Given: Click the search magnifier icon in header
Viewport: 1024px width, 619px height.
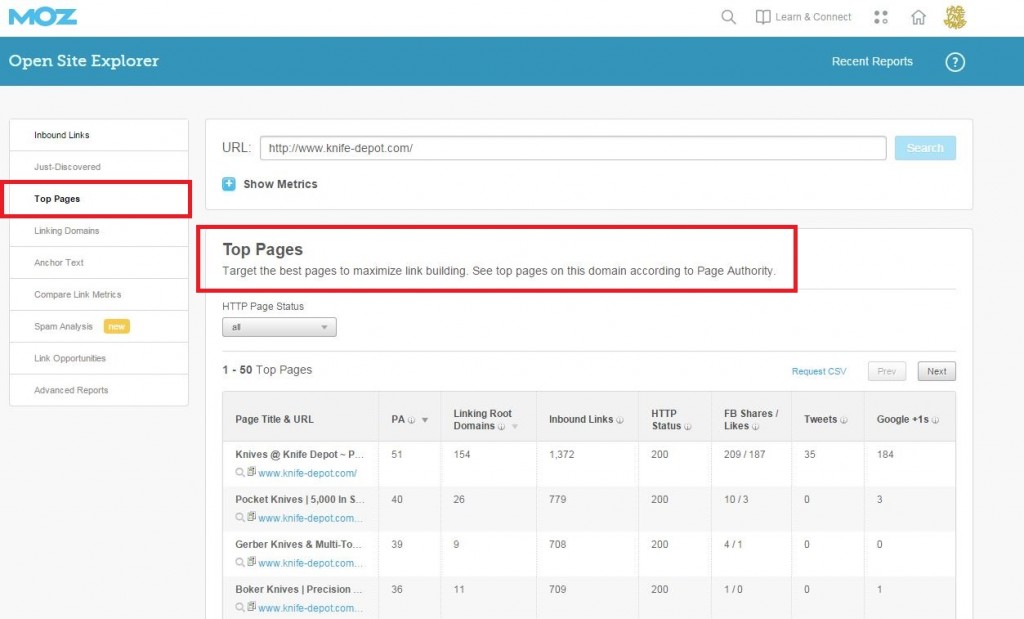Looking at the screenshot, I should tap(729, 17).
